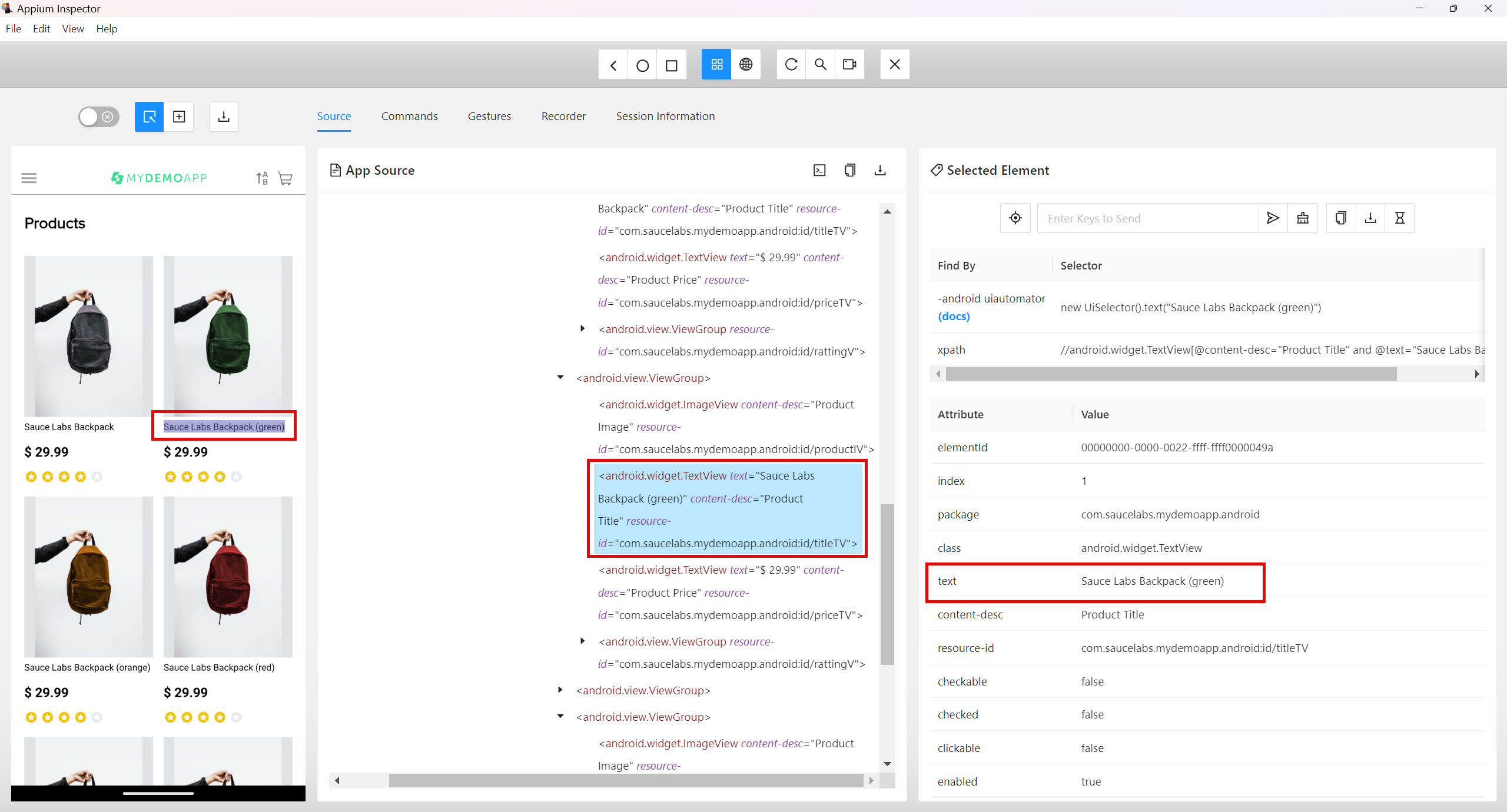Image resolution: width=1507 pixels, height=812 pixels.
Task: Toggle element handles switch
Action: click(x=99, y=117)
